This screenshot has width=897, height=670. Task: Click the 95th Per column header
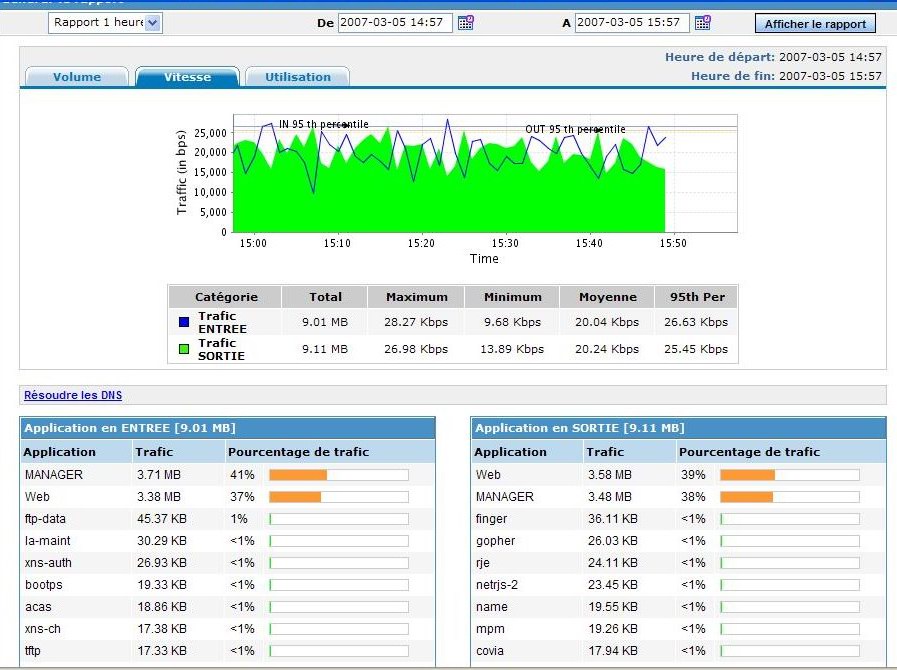pyautogui.click(x=696, y=297)
